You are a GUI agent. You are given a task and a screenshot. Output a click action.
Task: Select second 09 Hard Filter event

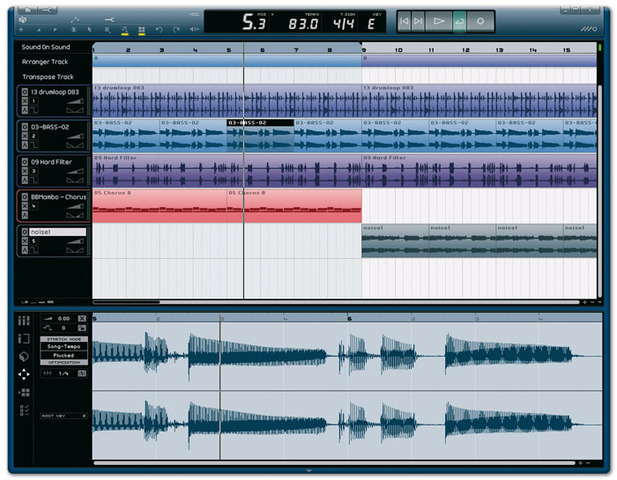479,171
